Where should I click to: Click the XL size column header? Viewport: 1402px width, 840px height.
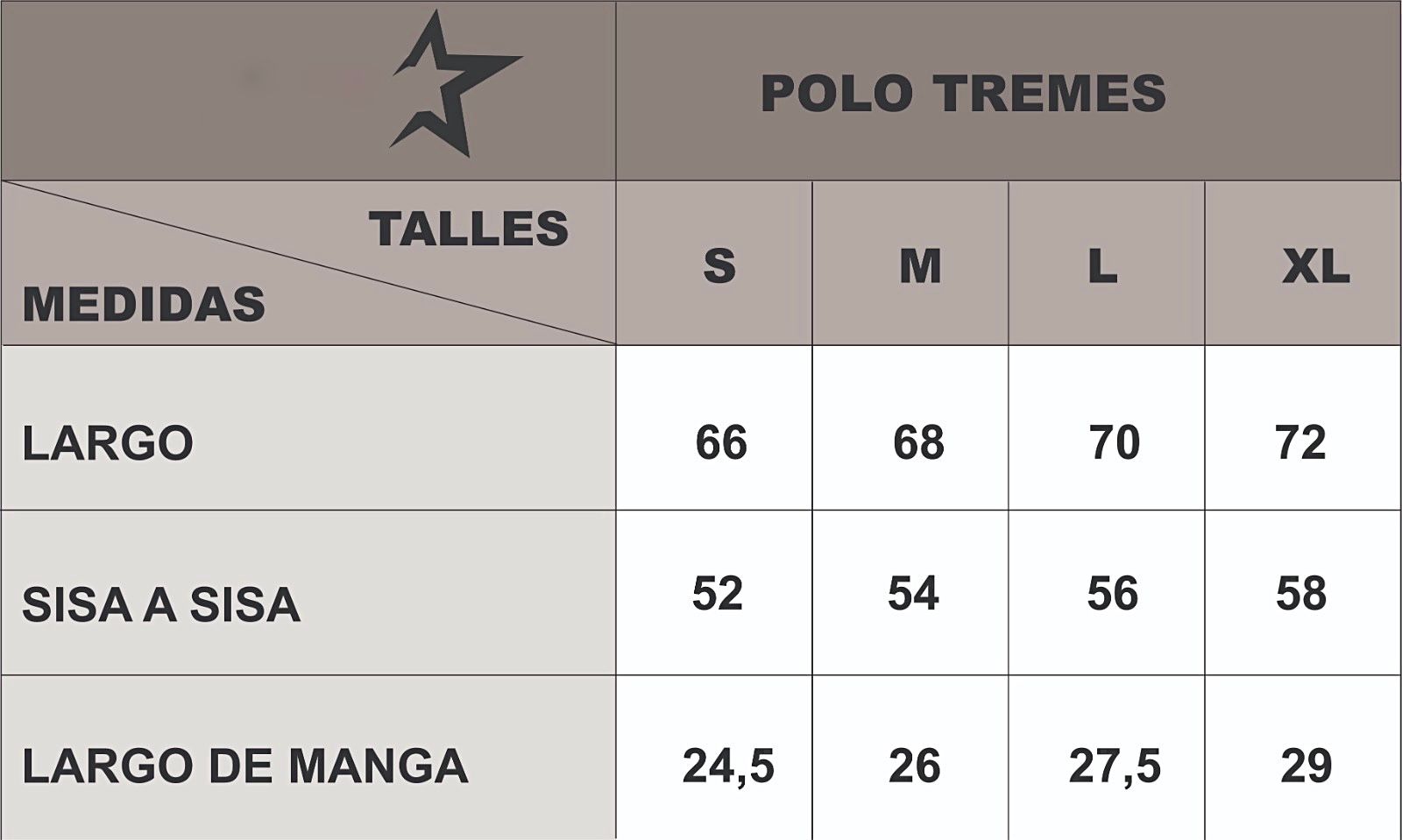[x=1315, y=265]
